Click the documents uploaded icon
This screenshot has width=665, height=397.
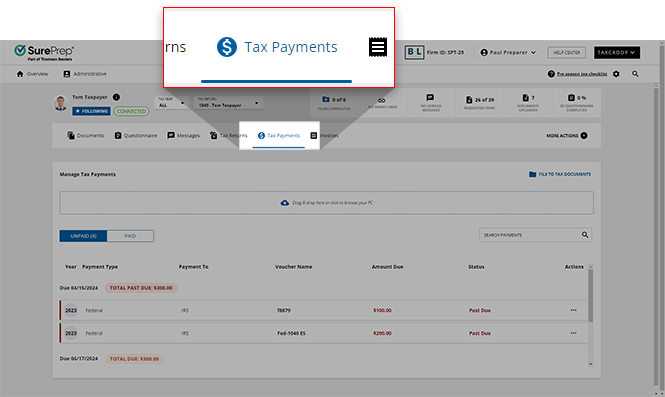point(525,98)
